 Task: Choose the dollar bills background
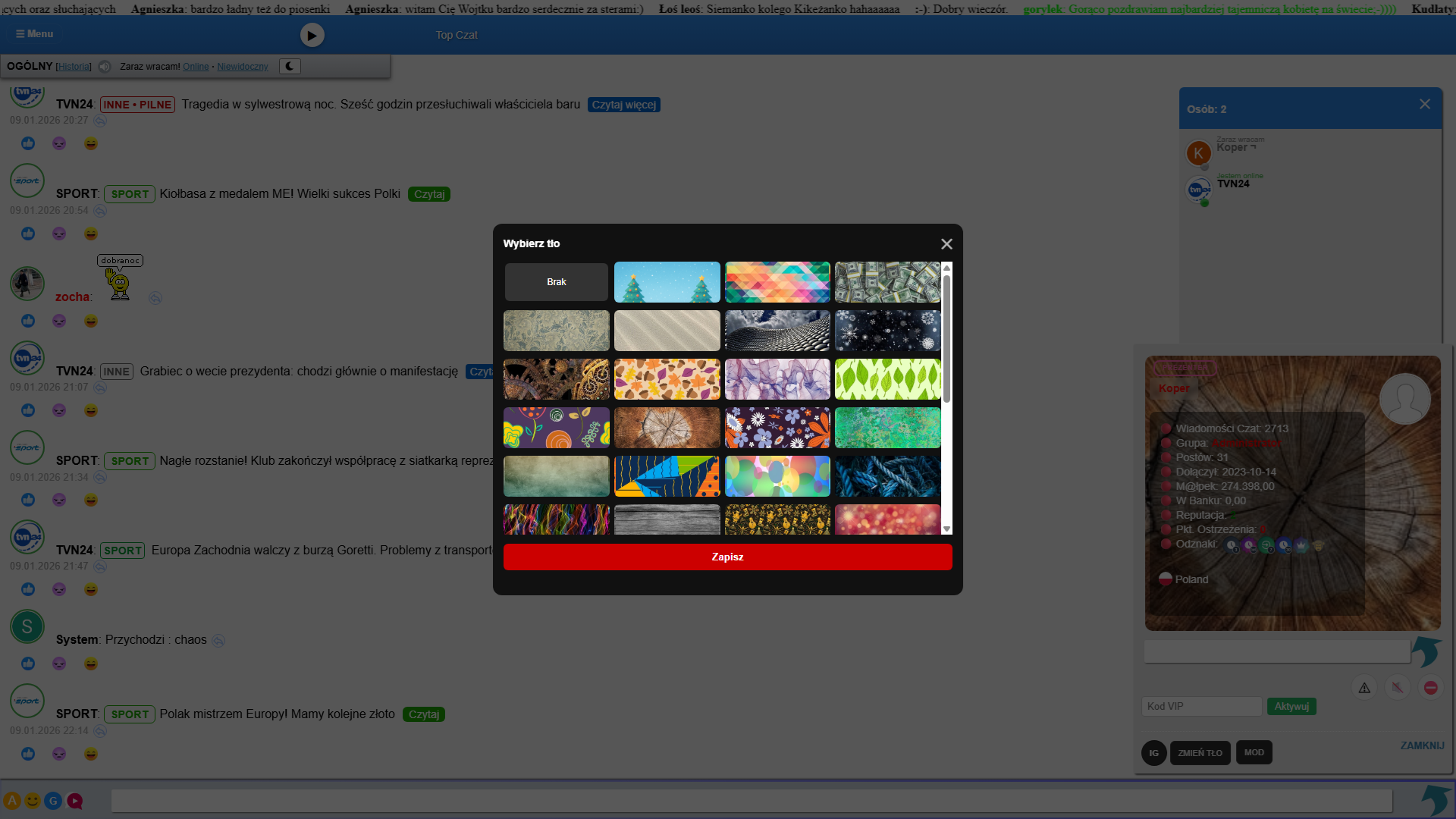pos(887,282)
